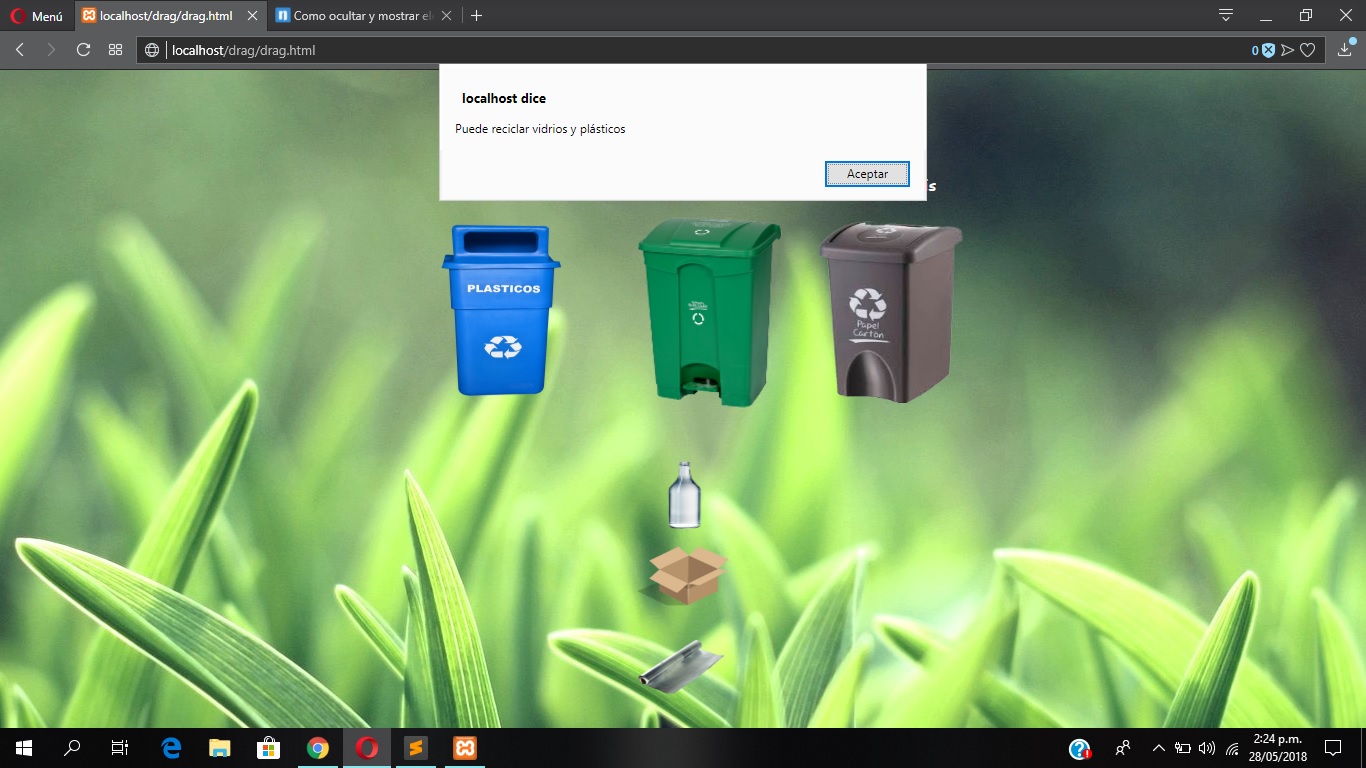Screen dimensions: 1366x768
Task: Open a new tab with the plus button
Action: point(477,16)
